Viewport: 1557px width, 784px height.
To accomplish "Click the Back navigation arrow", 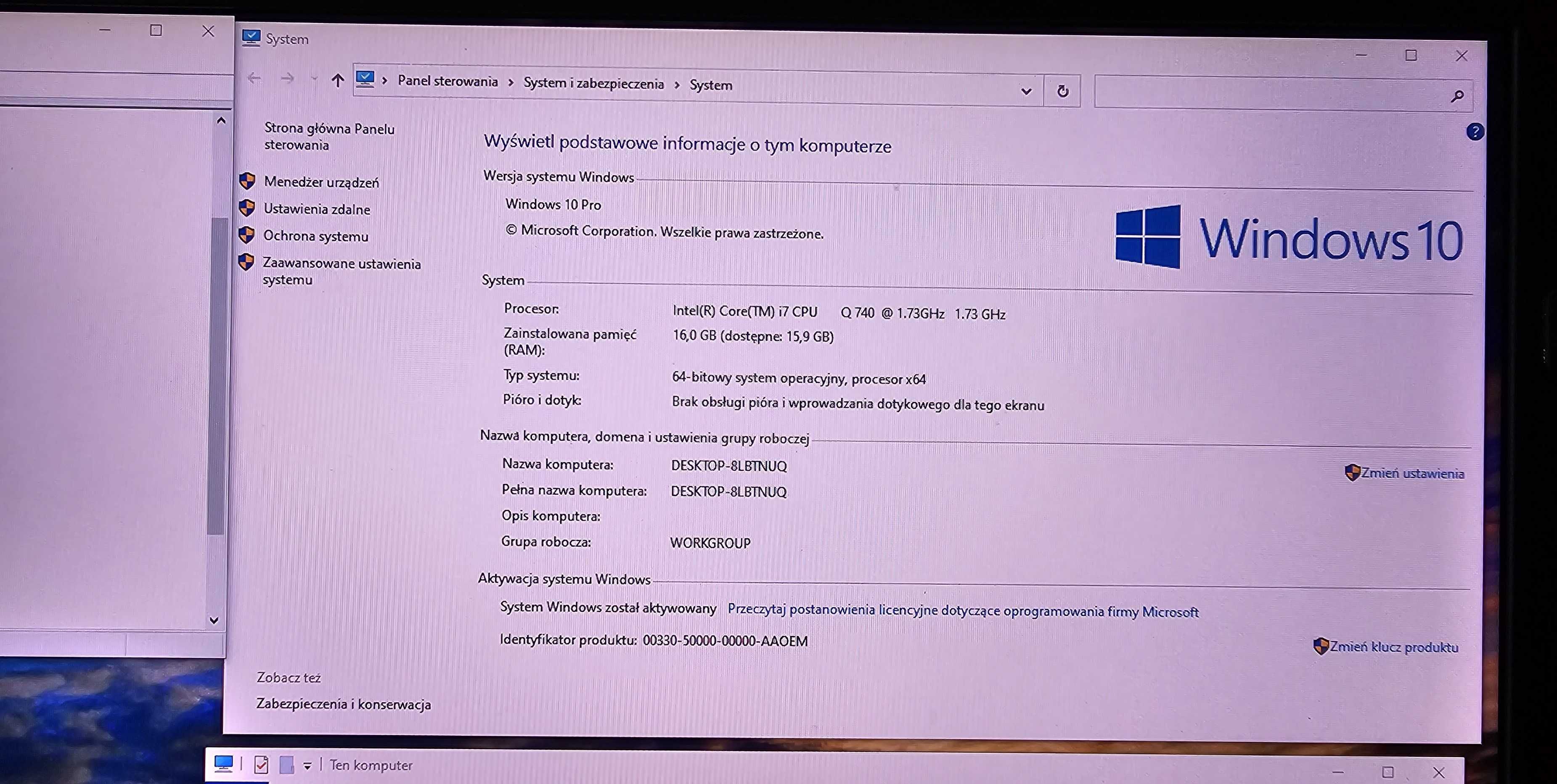I will coord(254,78).
